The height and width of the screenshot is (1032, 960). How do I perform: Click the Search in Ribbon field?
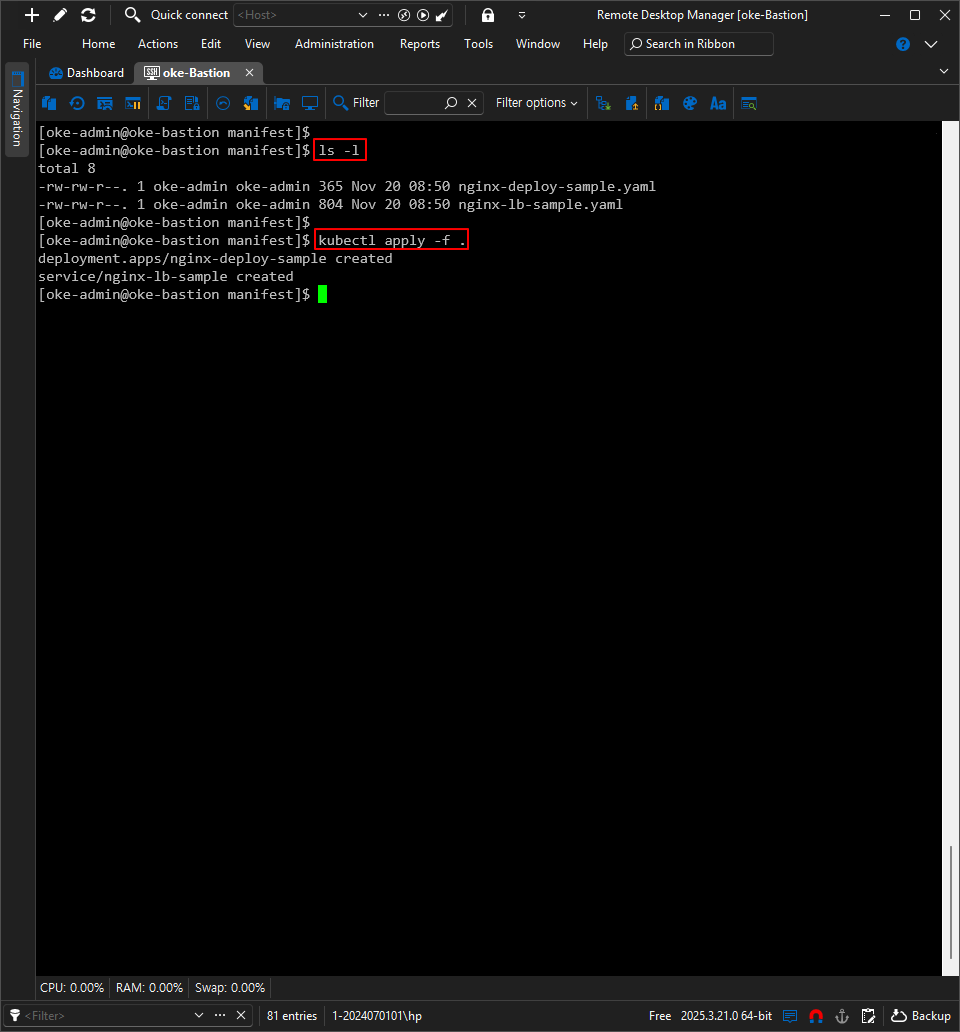[x=698, y=44]
